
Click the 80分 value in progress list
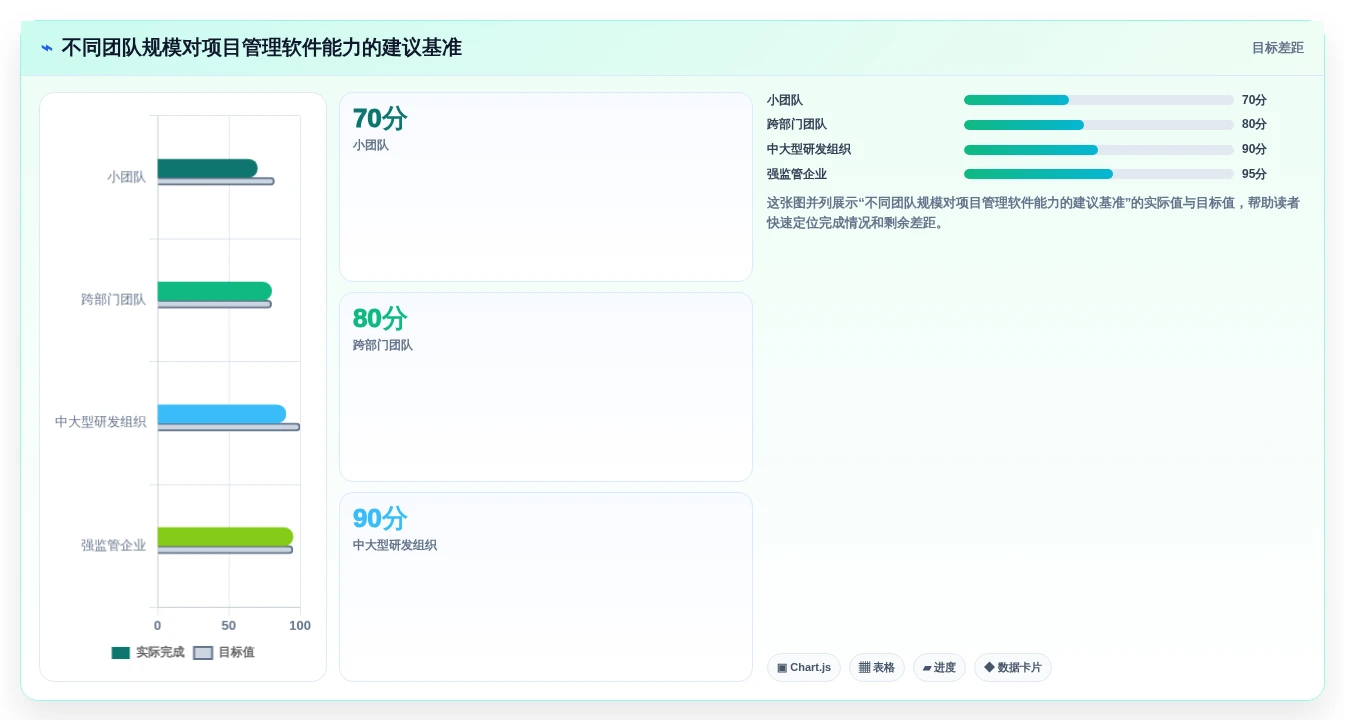pyautogui.click(x=1254, y=125)
